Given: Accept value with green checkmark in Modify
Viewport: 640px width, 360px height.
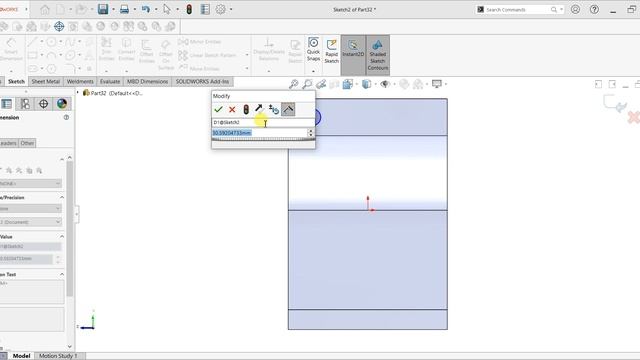Looking at the screenshot, I should click(x=218, y=109).
